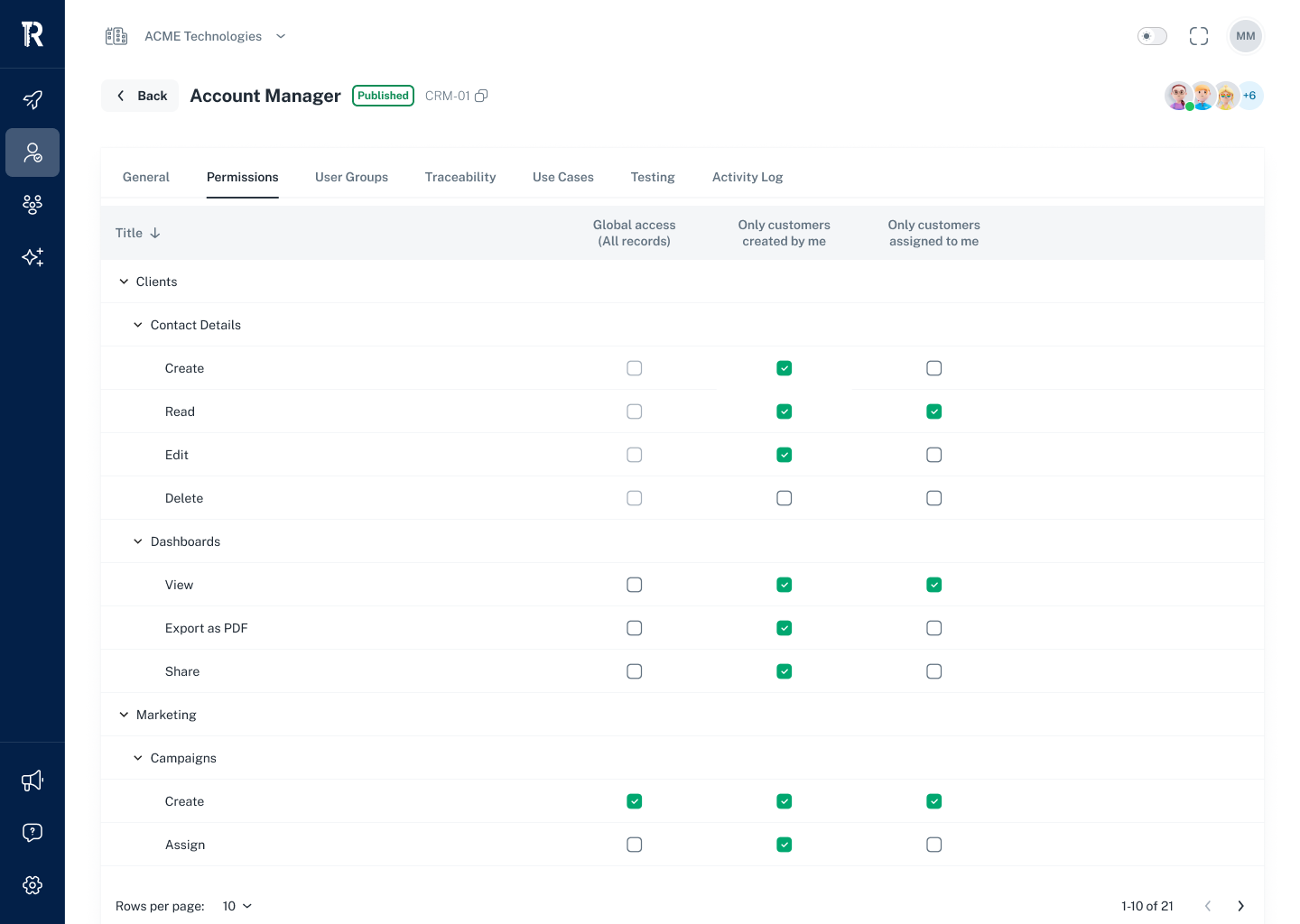The image size is (1300, 924).
Task: Enable Export as PDF for assigned customers
Action: click(934, 628)
